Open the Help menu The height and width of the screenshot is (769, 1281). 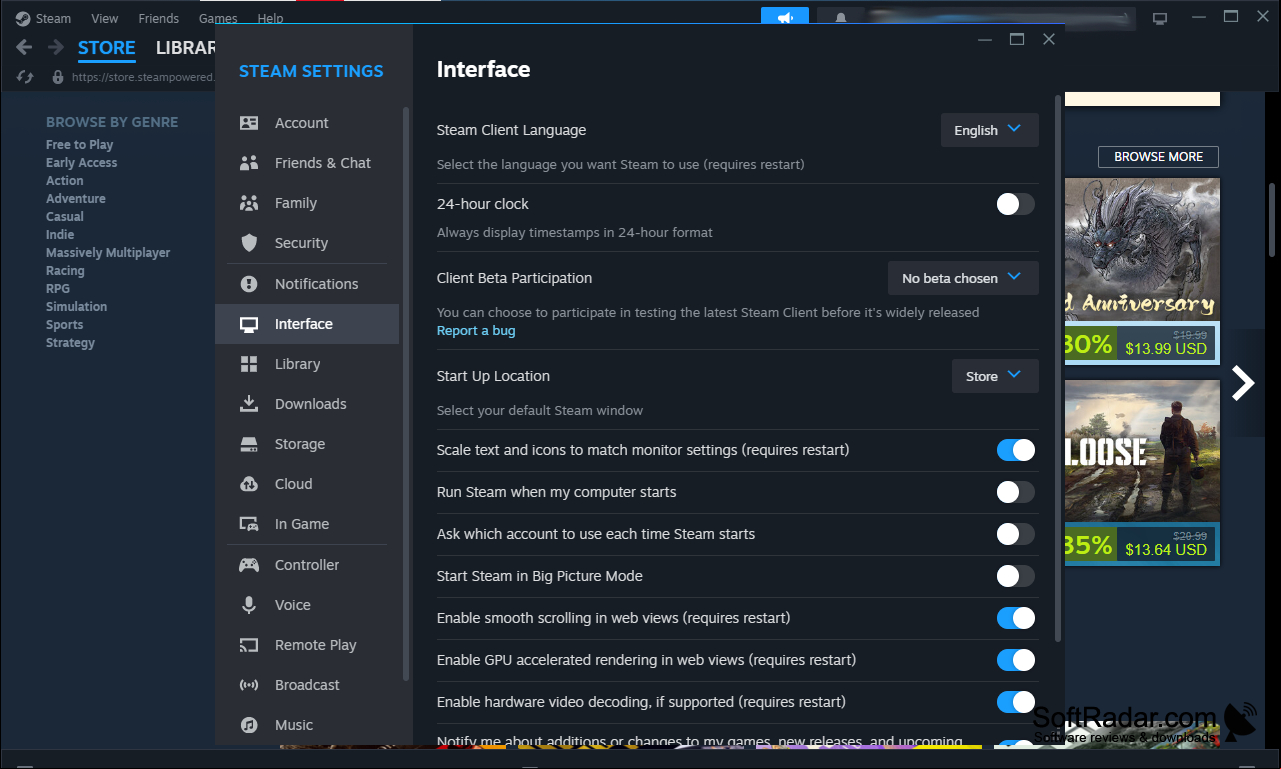tap(270, 18)
